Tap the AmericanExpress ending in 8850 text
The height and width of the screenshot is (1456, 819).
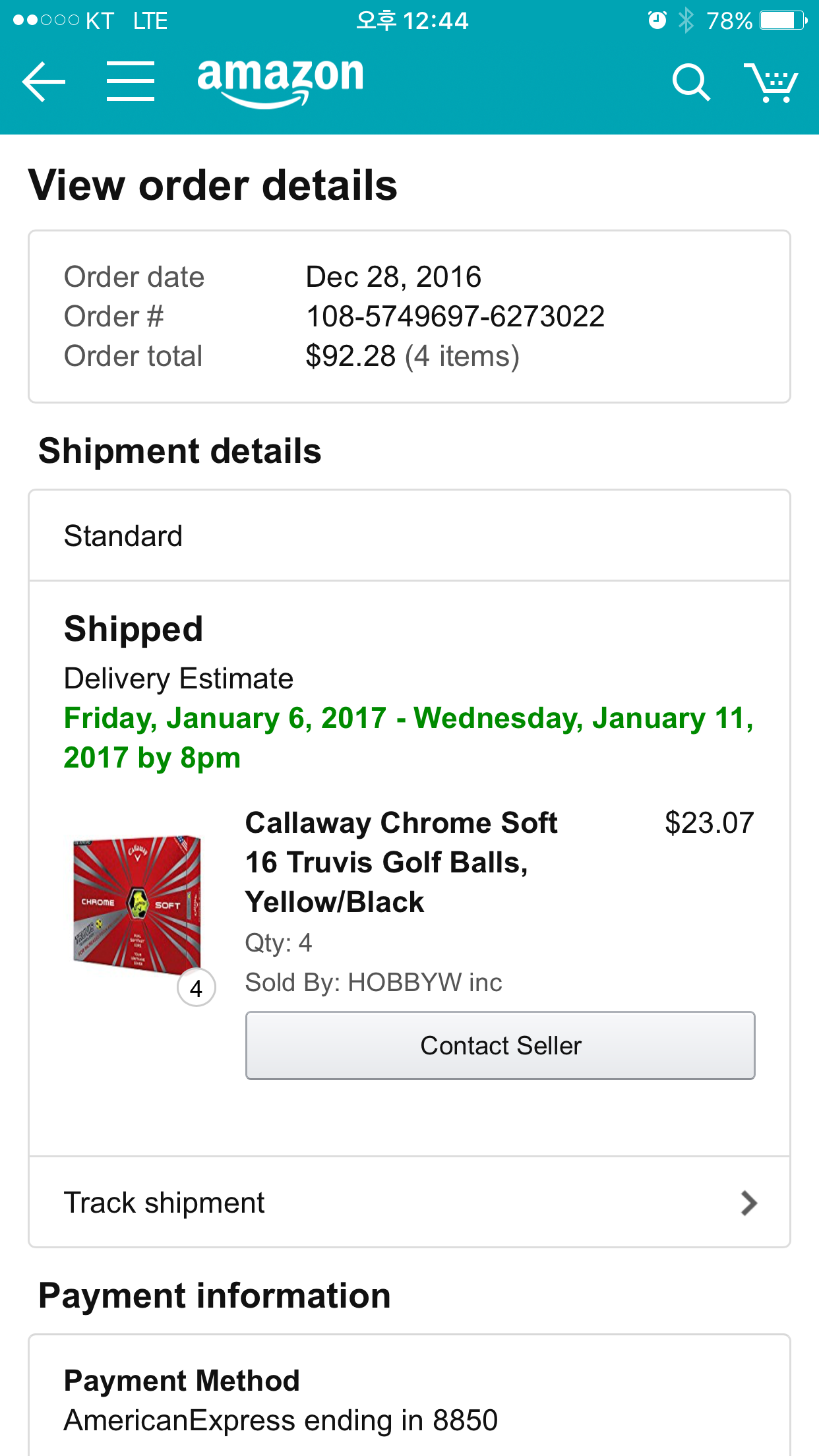[x=280, y=1420]
